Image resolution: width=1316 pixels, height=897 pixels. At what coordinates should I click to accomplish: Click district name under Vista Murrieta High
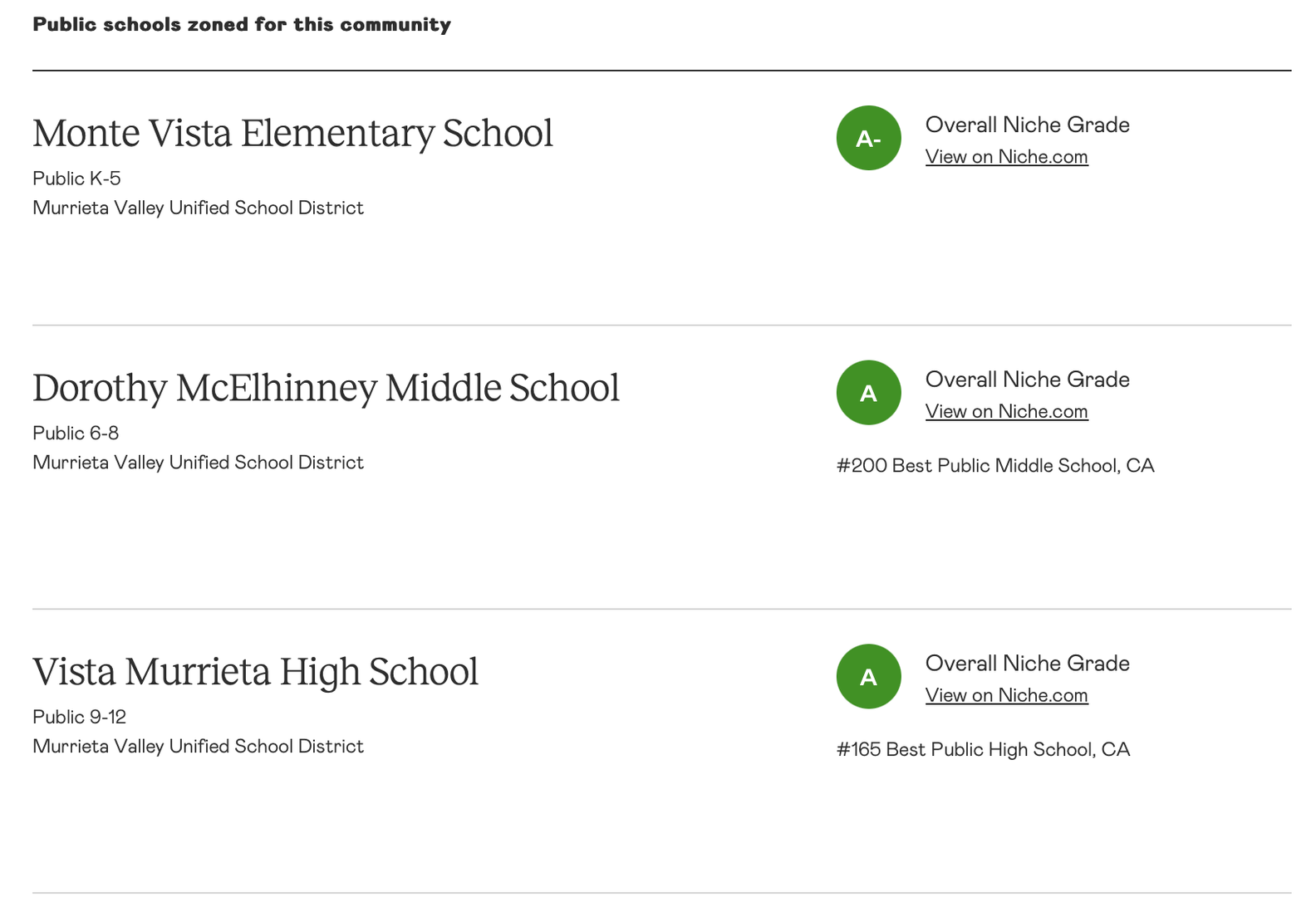pos(198,747)
